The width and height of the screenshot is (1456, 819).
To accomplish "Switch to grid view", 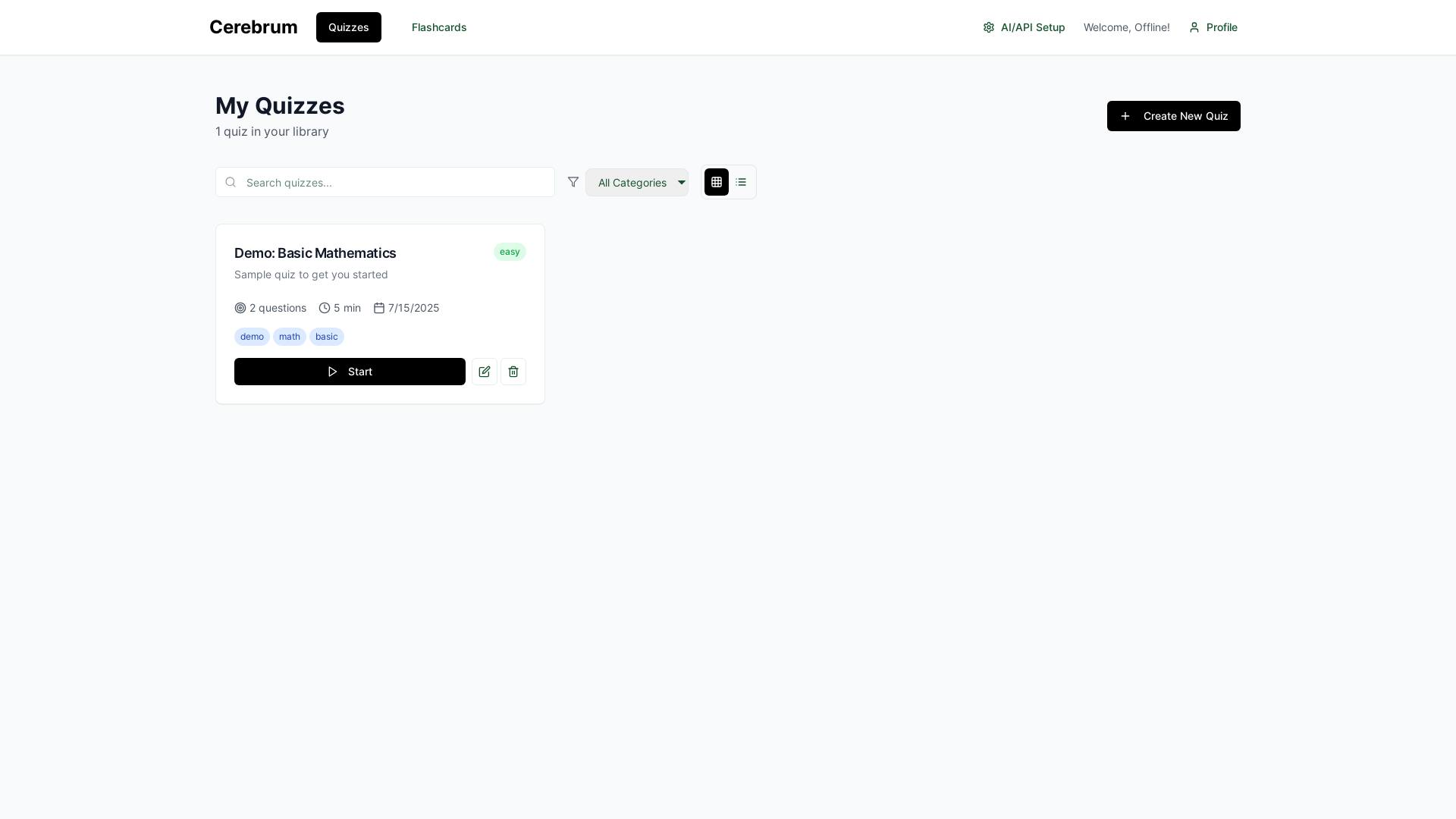I will click(717, 182).
